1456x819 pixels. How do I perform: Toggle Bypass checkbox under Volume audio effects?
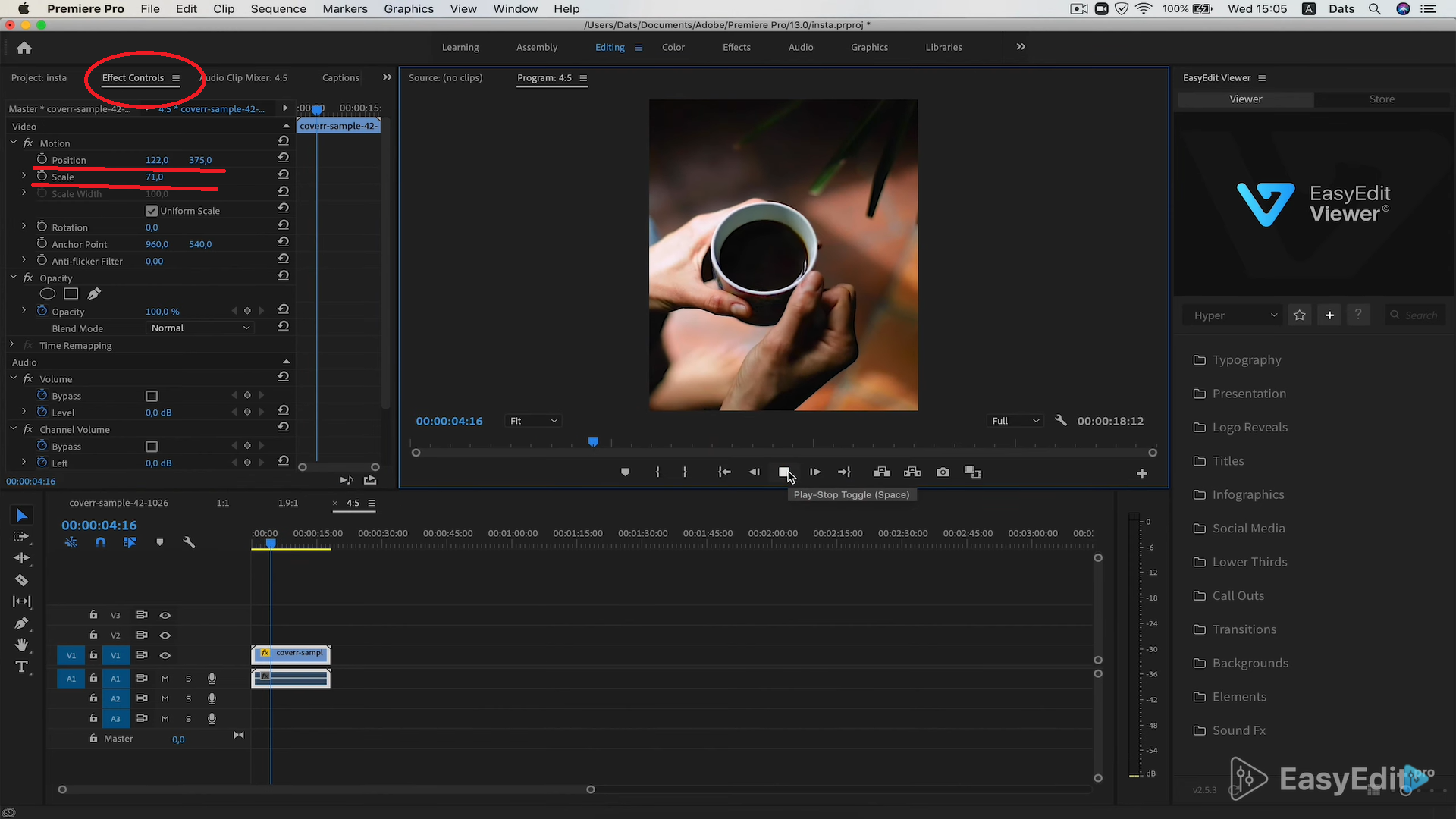coord(151,395)
